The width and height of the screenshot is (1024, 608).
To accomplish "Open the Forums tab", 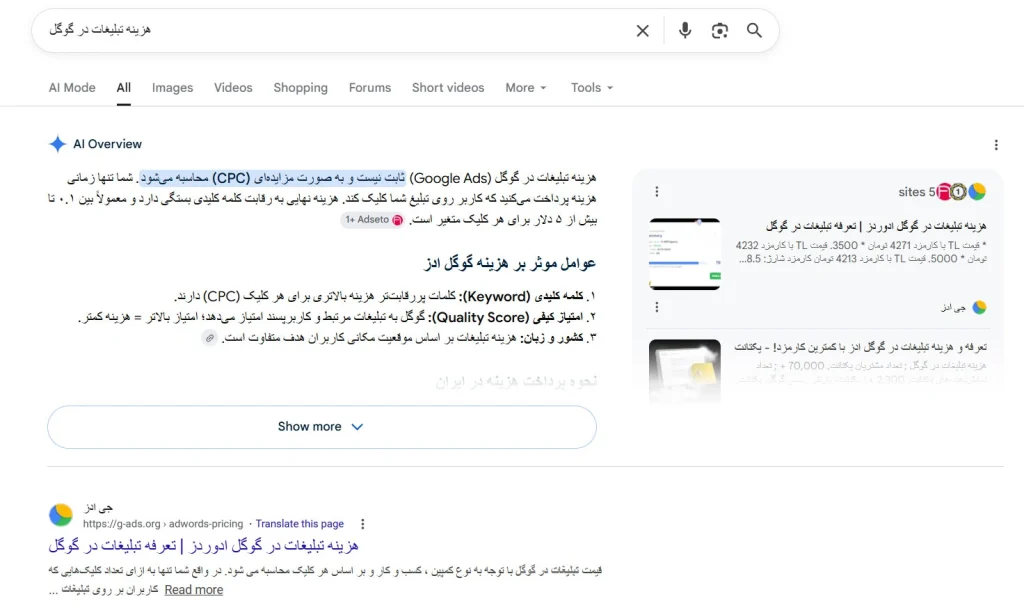I will point(370,88).
